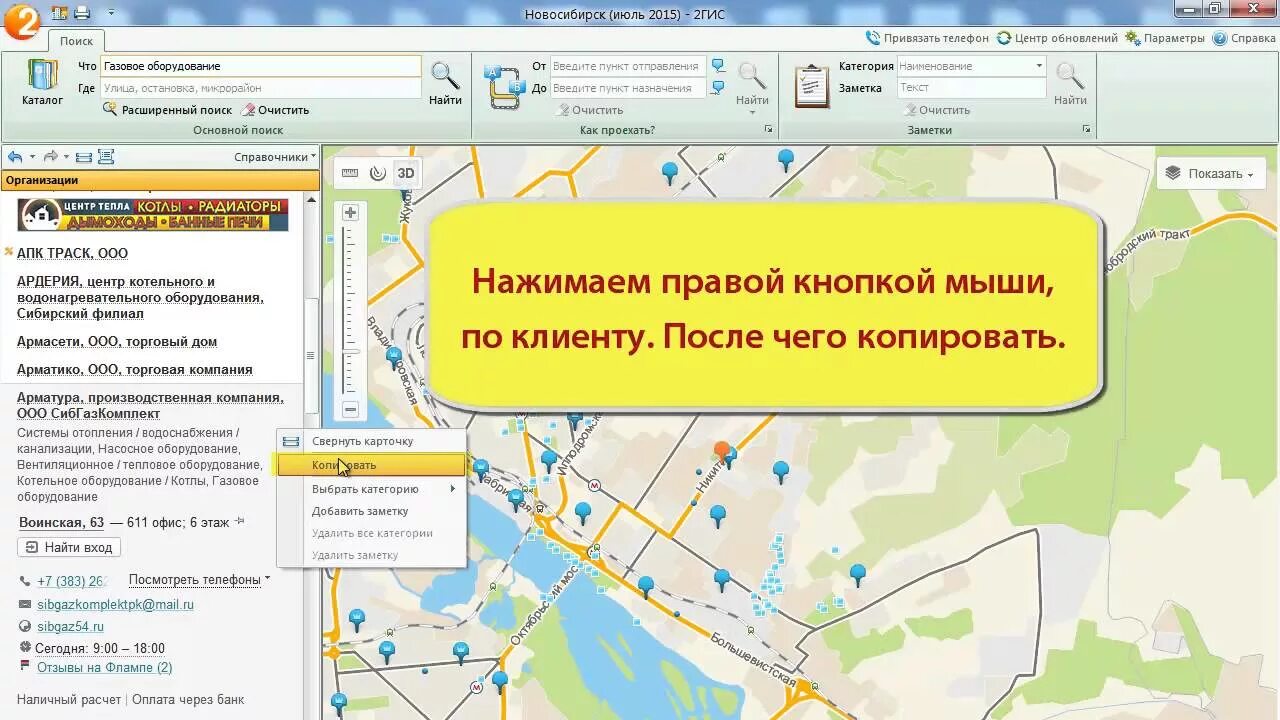Click the Заметка text field
The height and width of the screenshot is (720, 1280).
[971, 88]
